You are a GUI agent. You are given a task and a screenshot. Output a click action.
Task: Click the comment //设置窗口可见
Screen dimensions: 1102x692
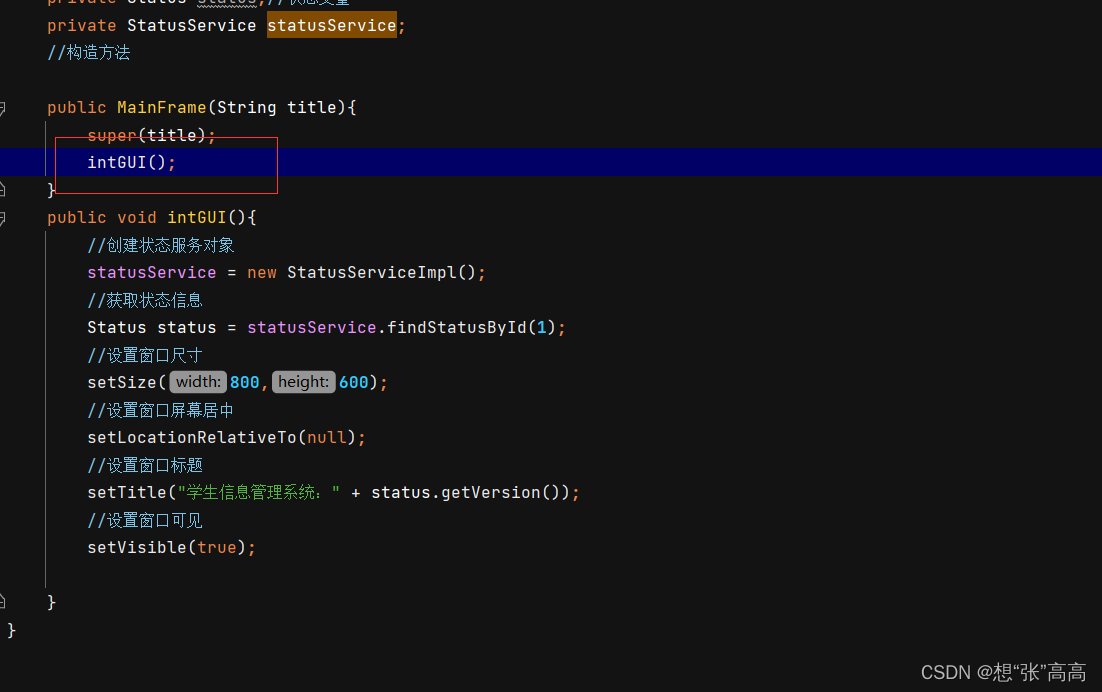coord(145,521)
